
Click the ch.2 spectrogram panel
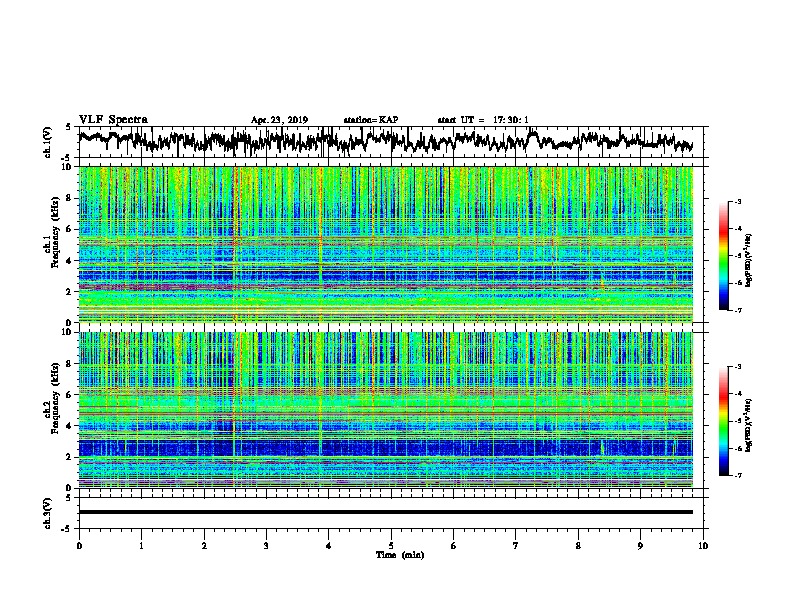coord(386,410)
